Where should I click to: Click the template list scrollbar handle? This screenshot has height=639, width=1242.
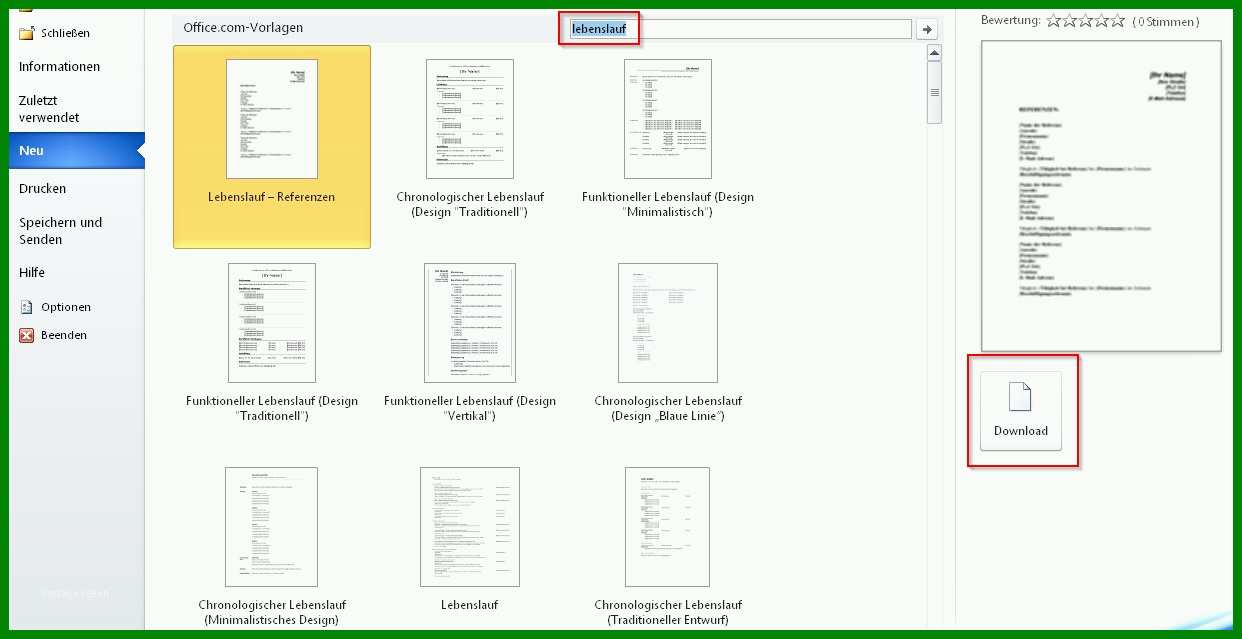pos(934,93)
